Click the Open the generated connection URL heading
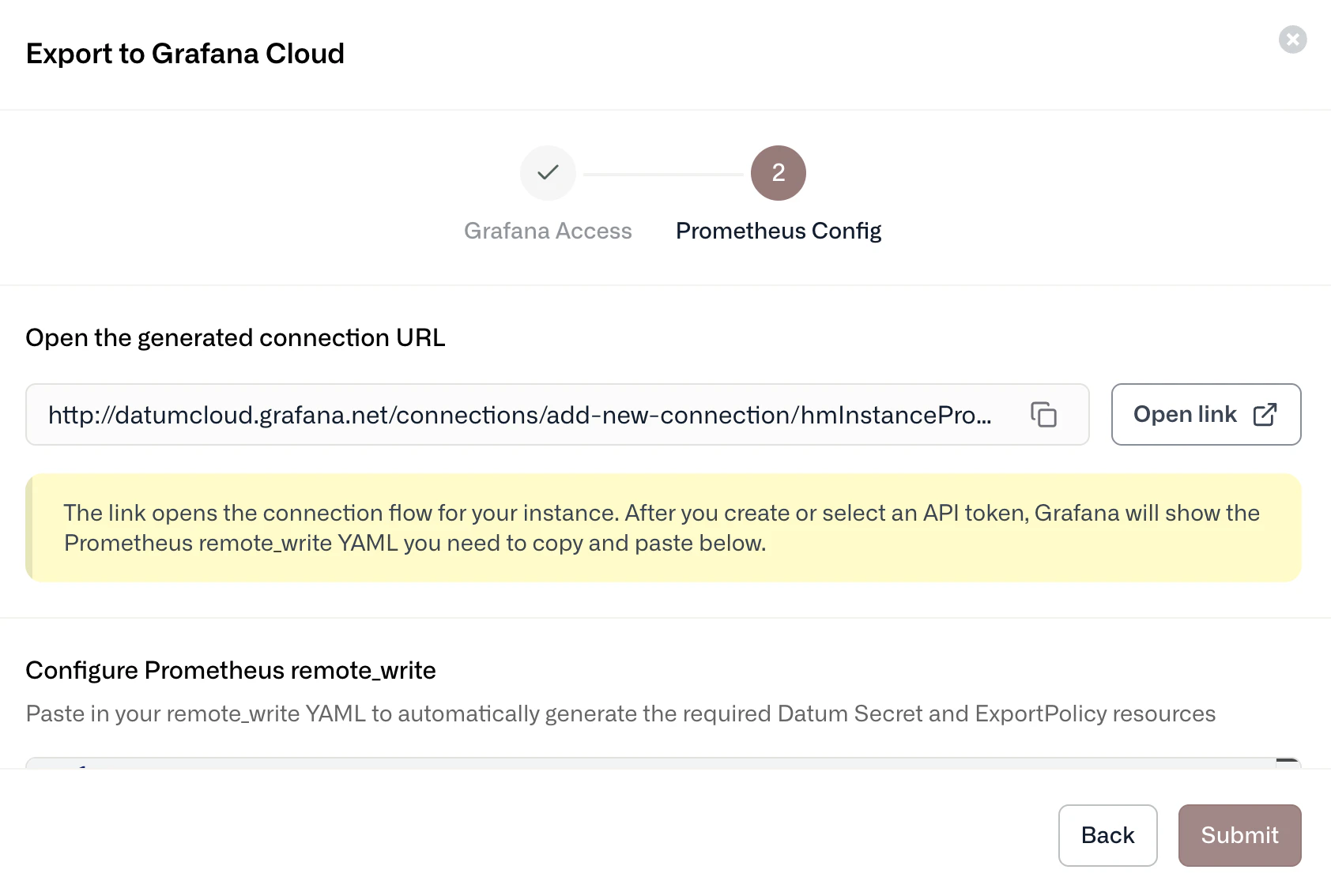Viewport: 1331px width, 896px height. click(236, 337)
